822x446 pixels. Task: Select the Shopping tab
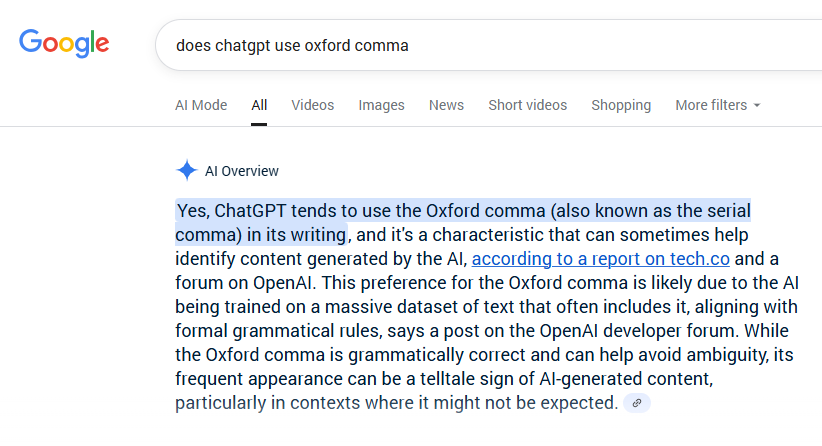621,105
